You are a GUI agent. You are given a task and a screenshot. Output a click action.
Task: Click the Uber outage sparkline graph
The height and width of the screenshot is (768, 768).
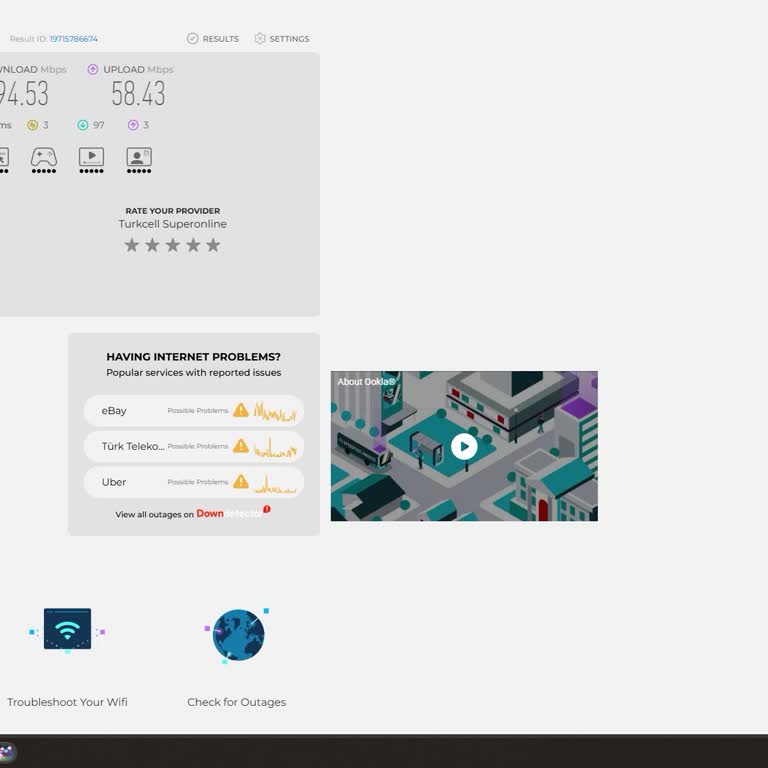coord(275,483)
